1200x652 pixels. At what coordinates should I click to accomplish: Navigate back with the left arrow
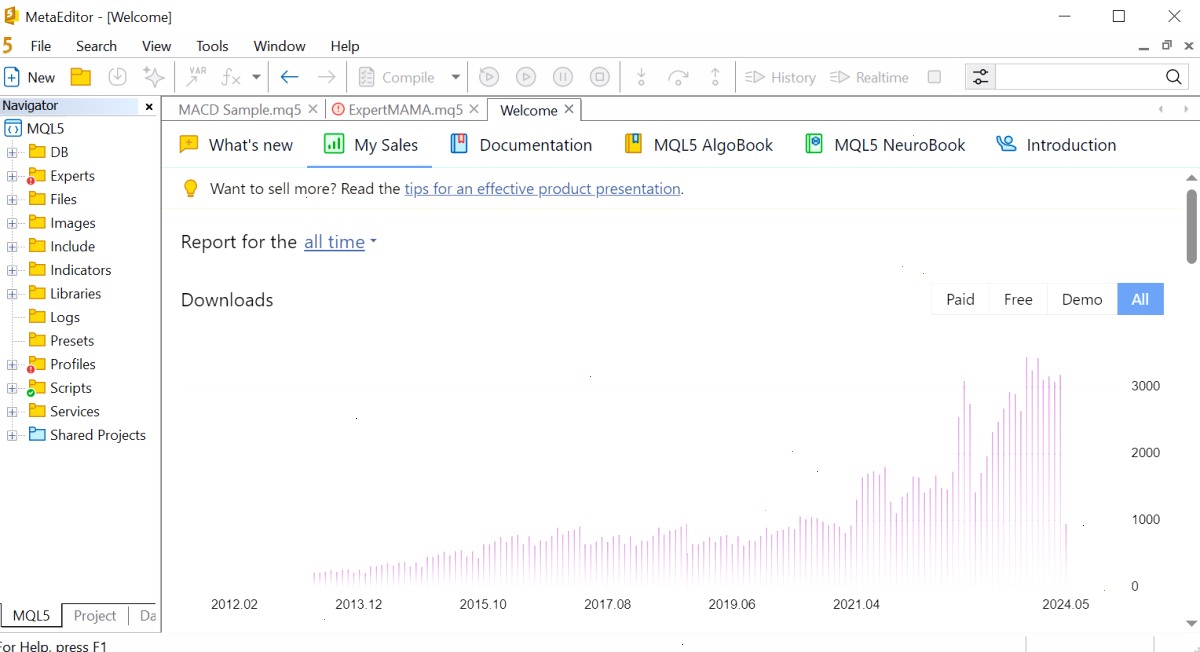[290, 77]
